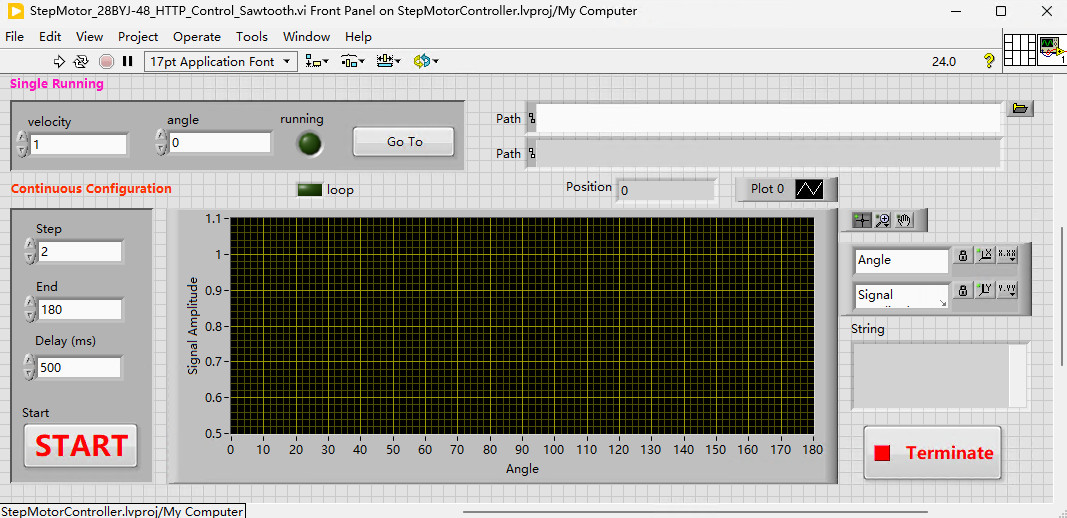Click the Run arrow in the toolbar
Screen dimensions: 1067x518
coord(59,61)
